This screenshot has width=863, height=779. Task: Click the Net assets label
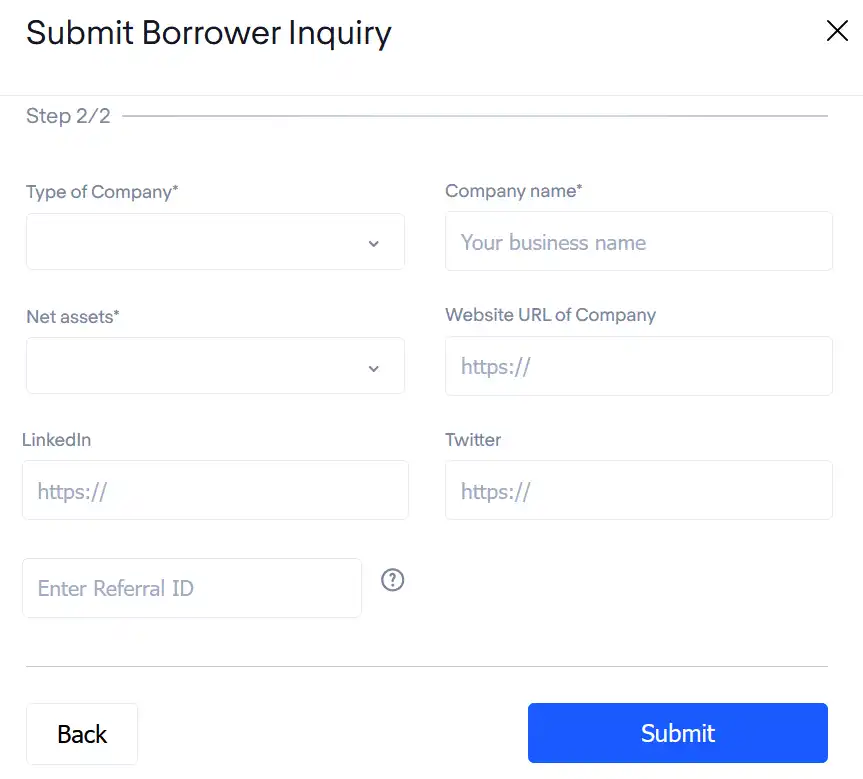73,317
